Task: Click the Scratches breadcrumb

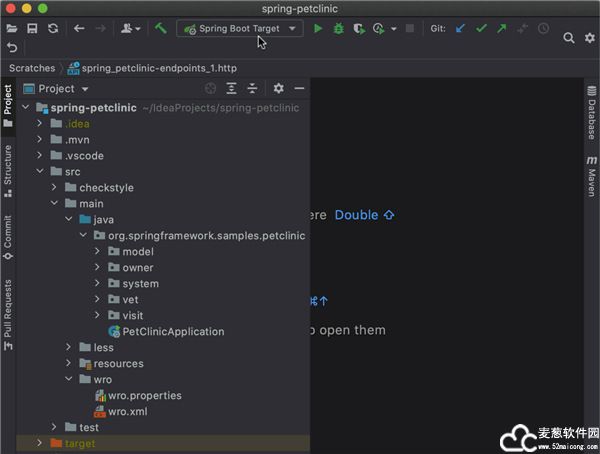Action: click(32, 68)
